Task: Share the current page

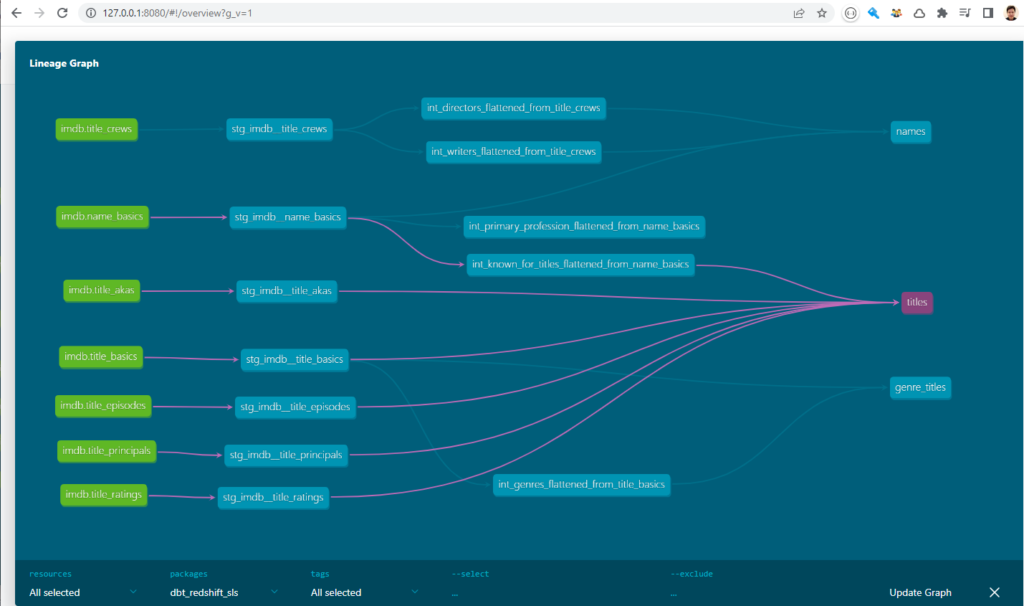Action: (x=800, y=13)
